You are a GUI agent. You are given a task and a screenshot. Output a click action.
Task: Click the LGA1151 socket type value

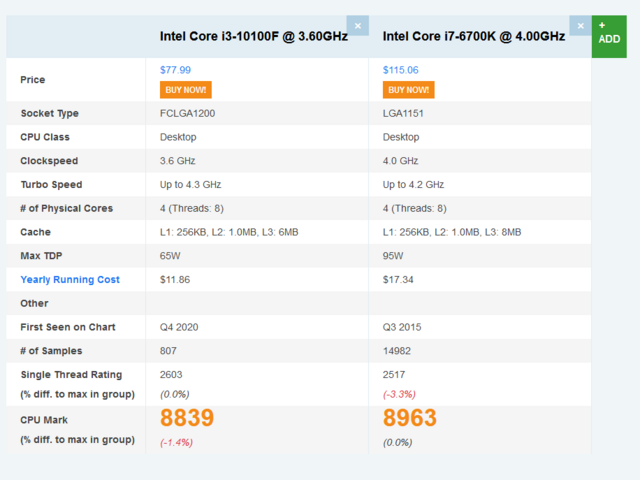[404, 114]
